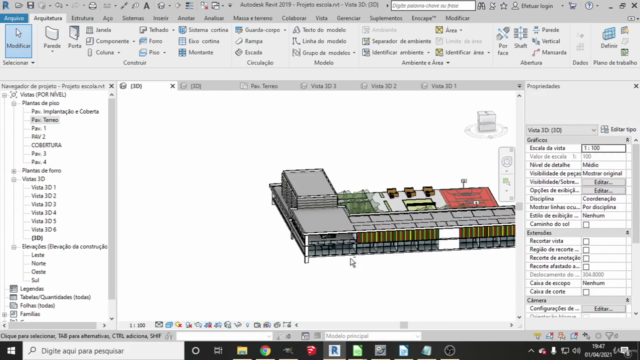Click the horizontal scrollbar of the 3D view

(x=404, y=325)
